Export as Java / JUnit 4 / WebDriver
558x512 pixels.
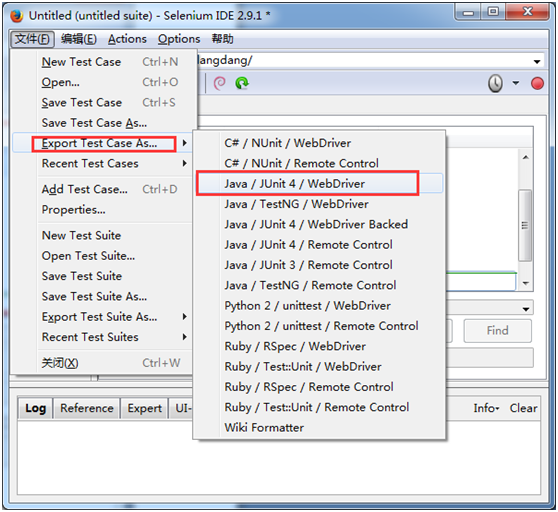[319, 184]
